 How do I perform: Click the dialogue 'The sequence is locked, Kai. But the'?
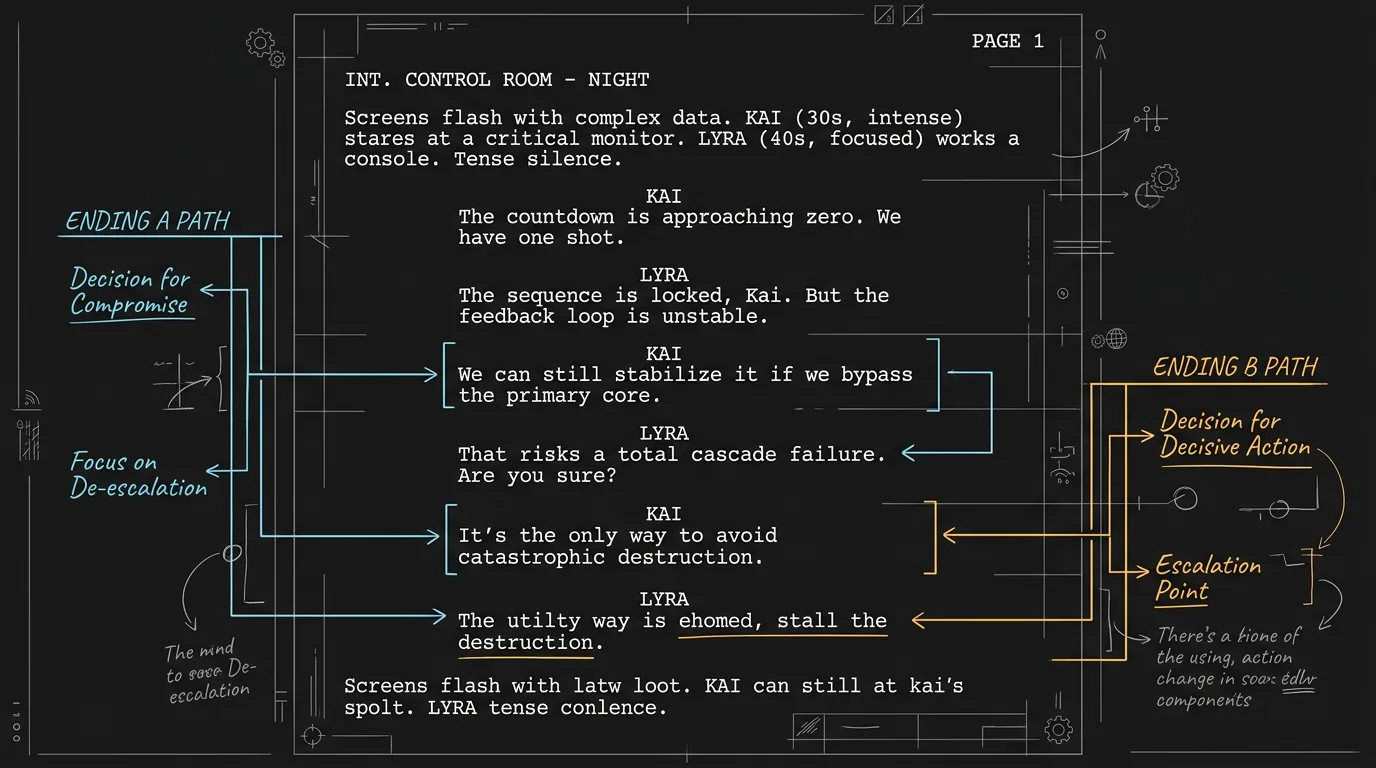[x=673, y=295]
